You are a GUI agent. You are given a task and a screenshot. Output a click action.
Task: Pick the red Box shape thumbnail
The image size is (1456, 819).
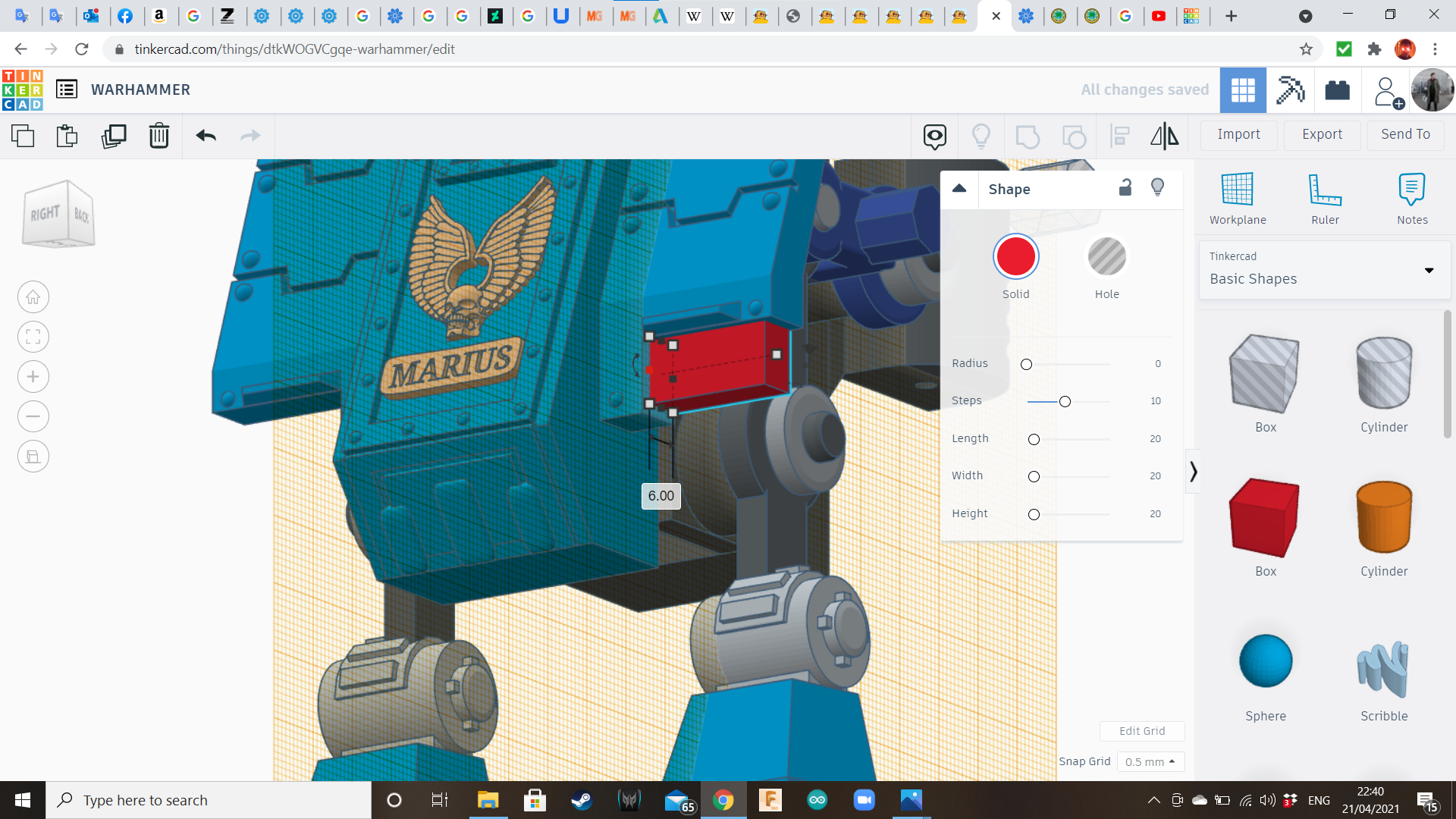1265,518
